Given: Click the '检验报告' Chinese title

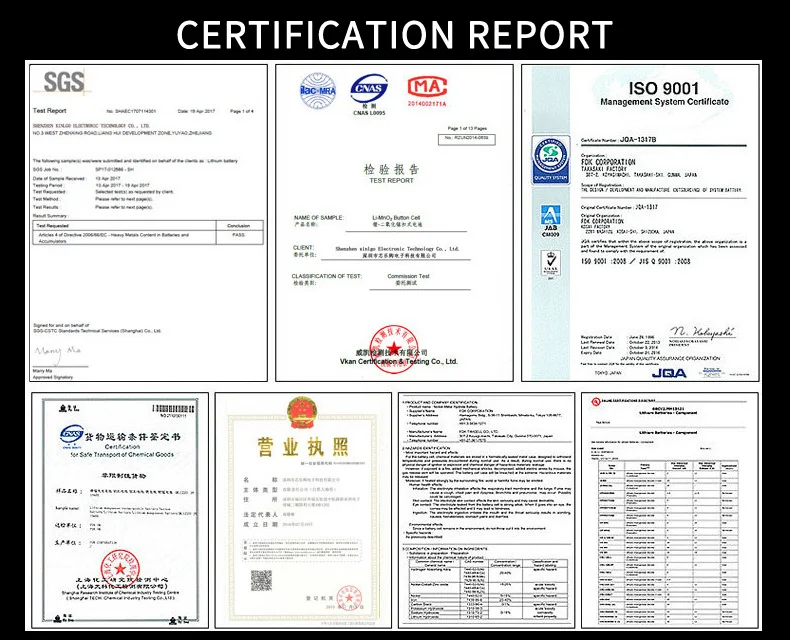Looking at the screenshot, I should coord(391,169).
